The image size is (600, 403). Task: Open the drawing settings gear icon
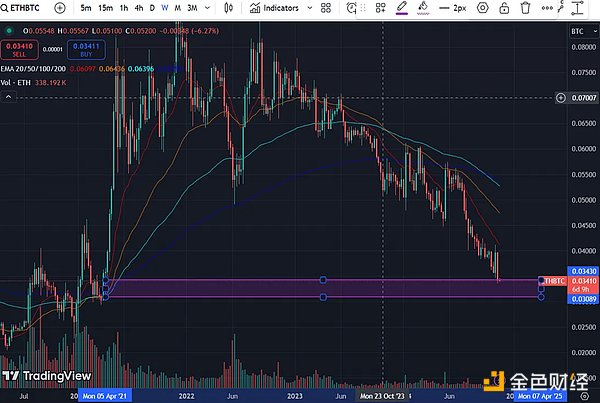pyautogui.click(x=483, y=8)
